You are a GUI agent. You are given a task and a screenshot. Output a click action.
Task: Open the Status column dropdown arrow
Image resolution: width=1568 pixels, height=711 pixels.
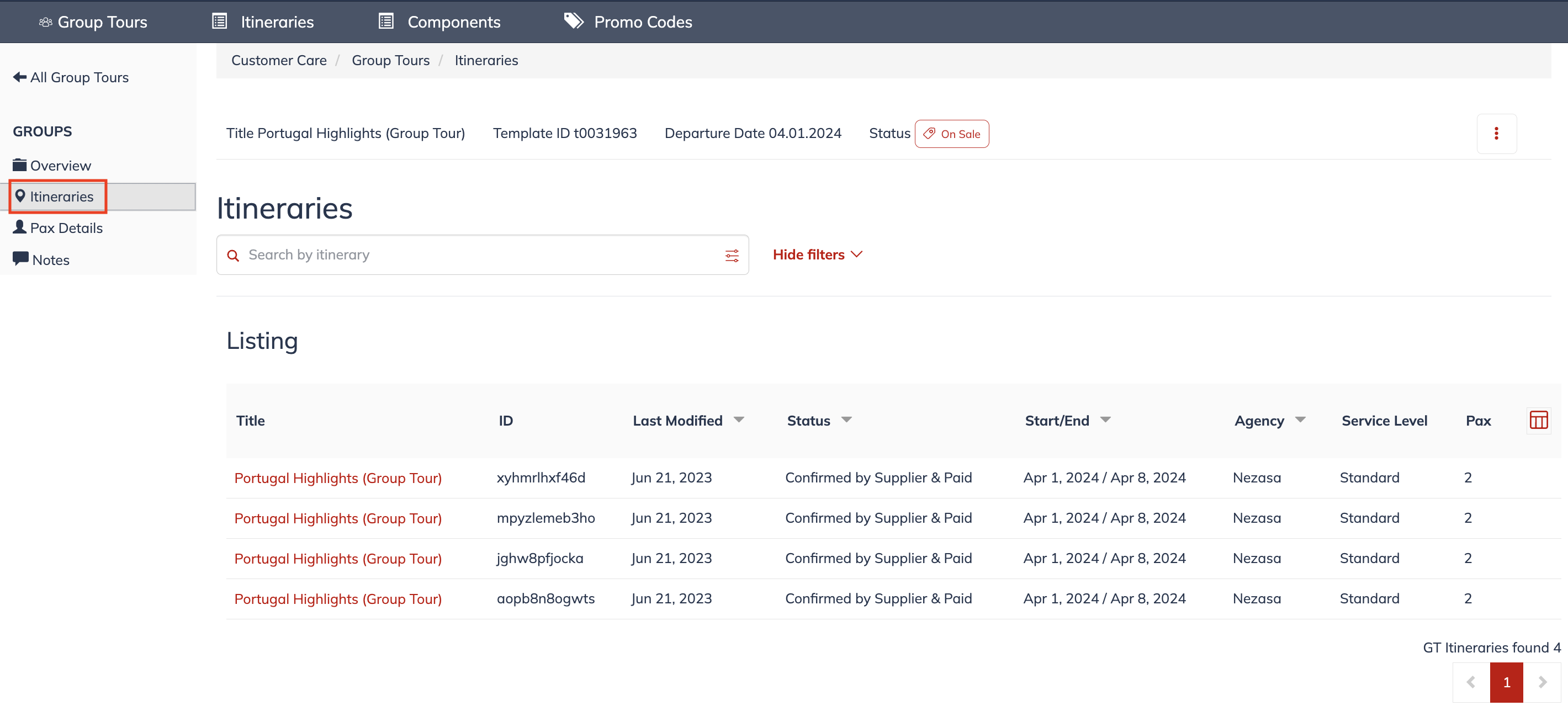846,420
